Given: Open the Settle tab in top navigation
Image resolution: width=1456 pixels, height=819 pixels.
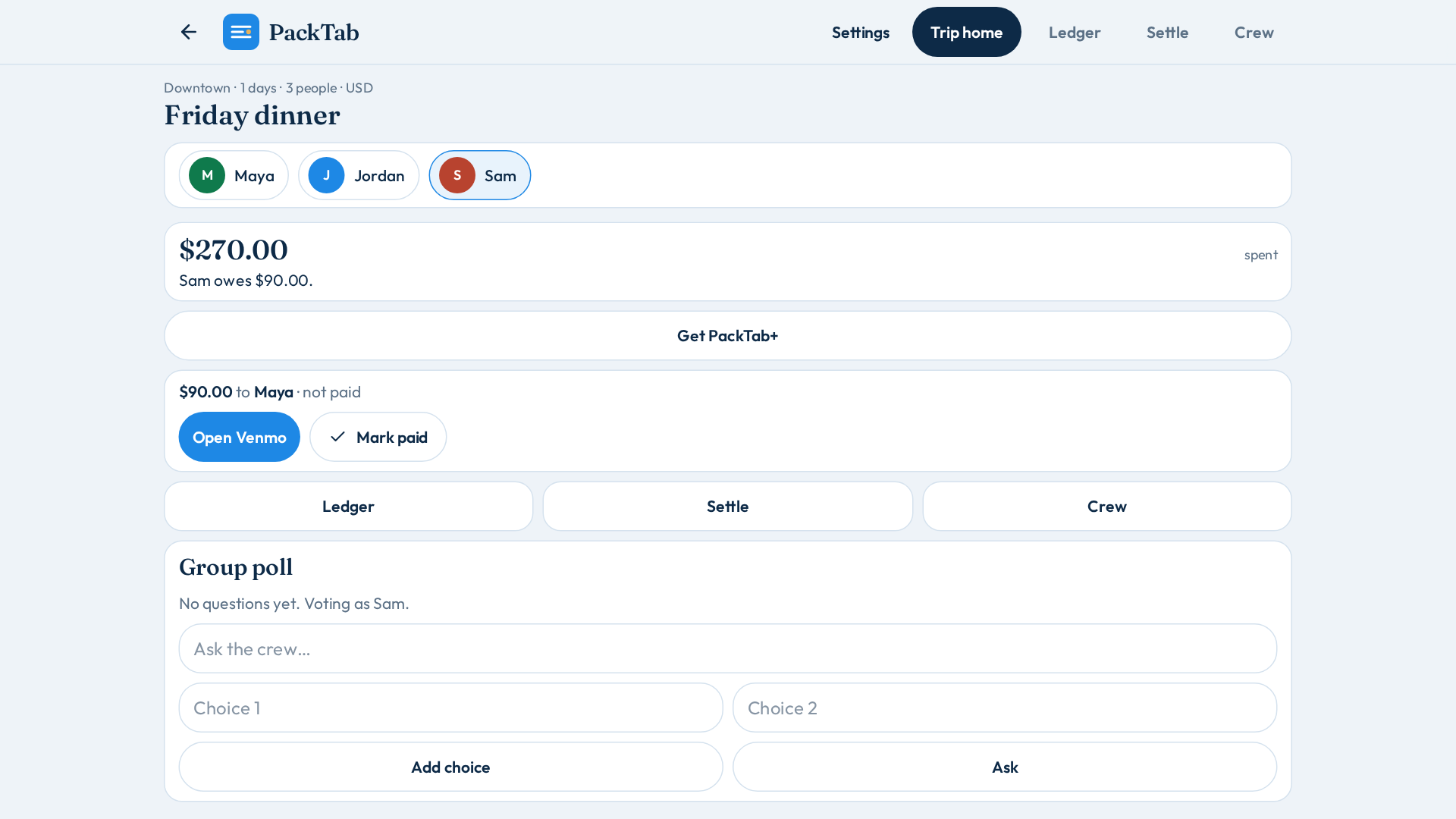Looking at the screenshot, I should (1167, 32).
